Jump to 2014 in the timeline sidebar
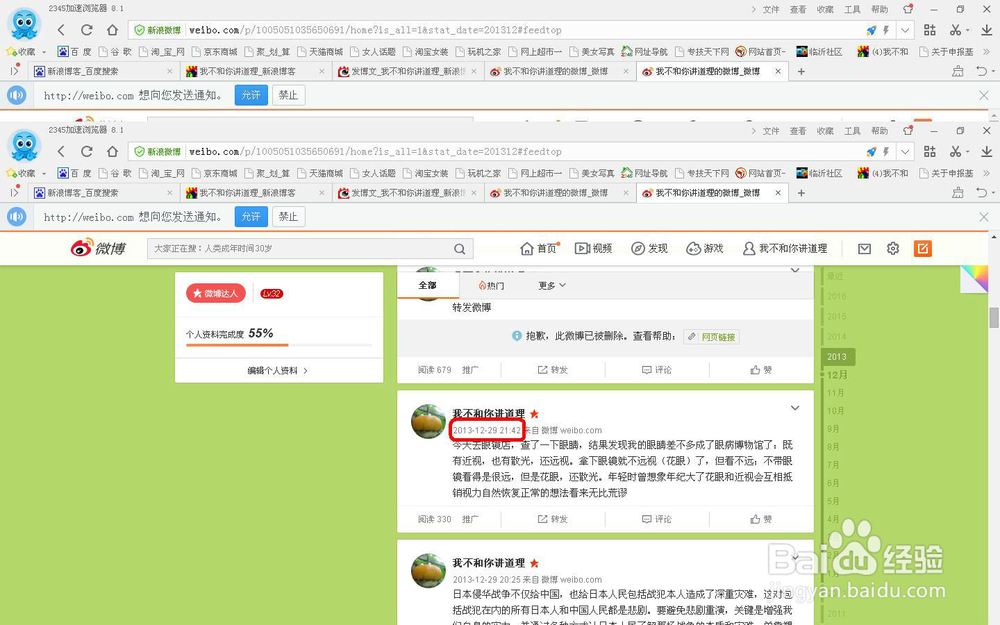Screen dimensions: 1000x625 click(x=836, y=337)
